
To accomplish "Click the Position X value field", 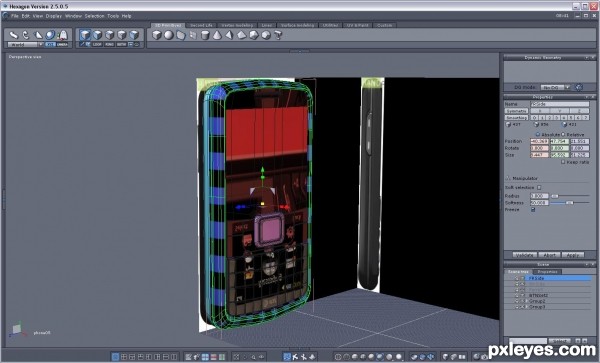I will click(x=540, y=142).
